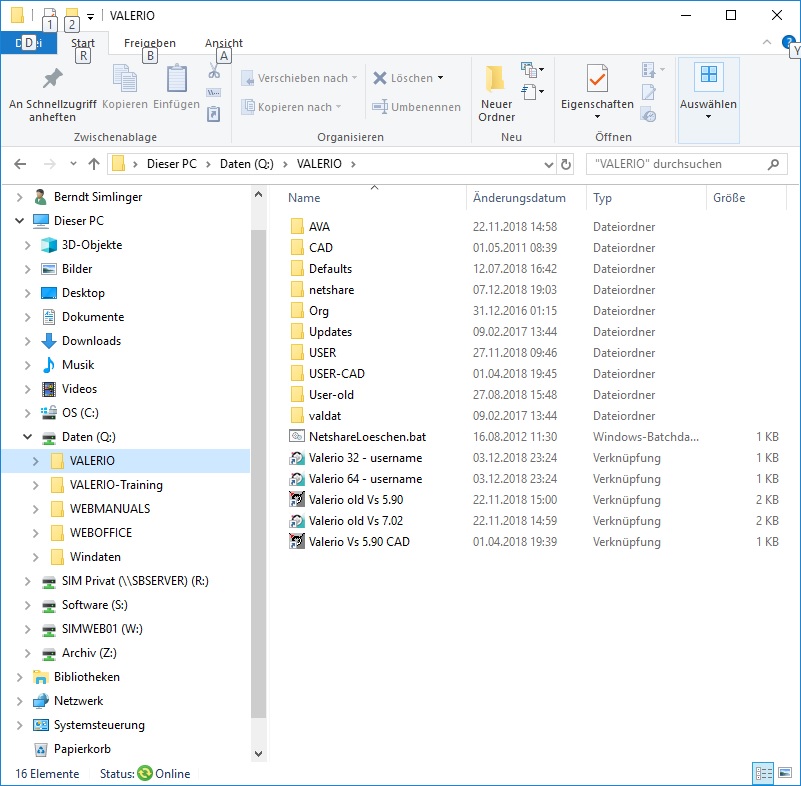Viewport: 801px width, 786px height.
Task: Open the Eigenschaften properties icon
Action: coord(597,78)
